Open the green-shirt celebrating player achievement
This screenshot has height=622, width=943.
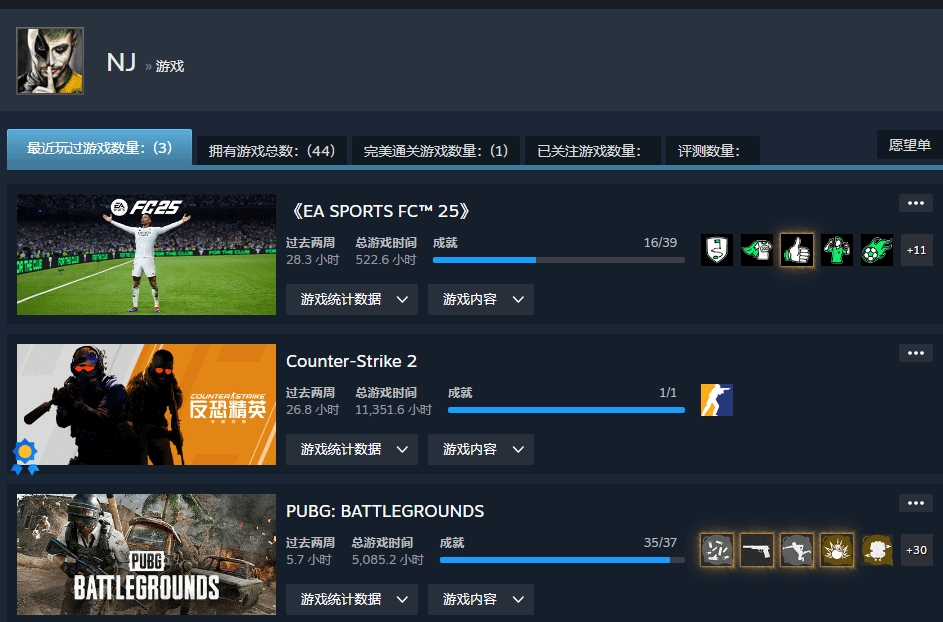[x=837, y=250]
